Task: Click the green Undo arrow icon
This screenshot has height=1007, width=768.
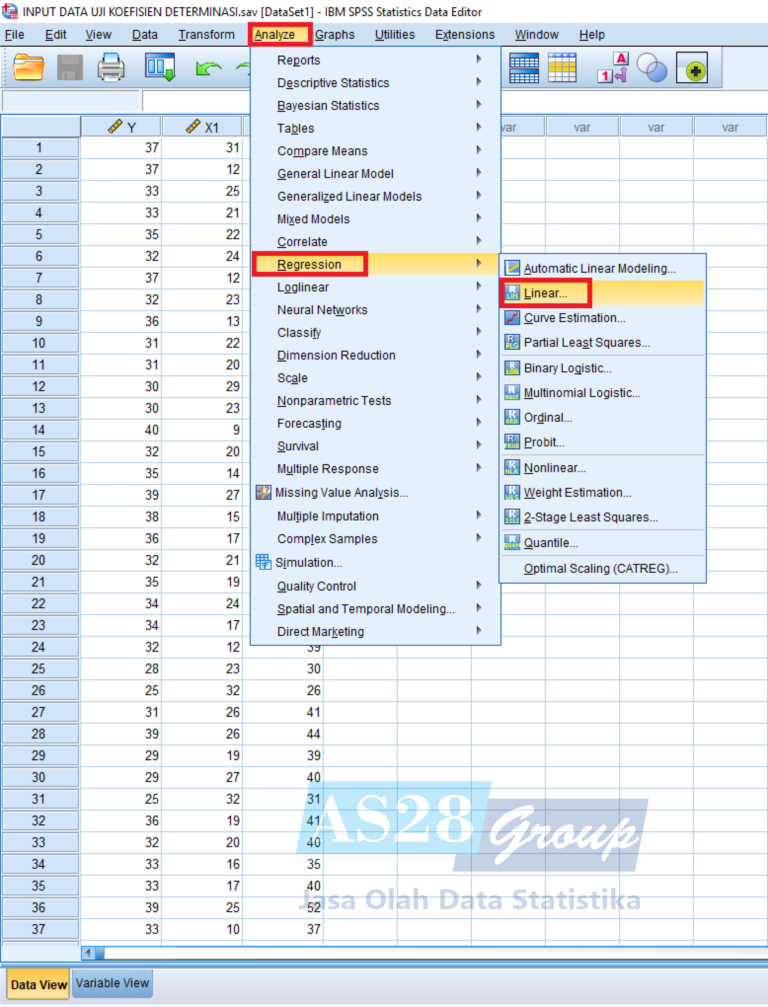Action: click(208, 68)
